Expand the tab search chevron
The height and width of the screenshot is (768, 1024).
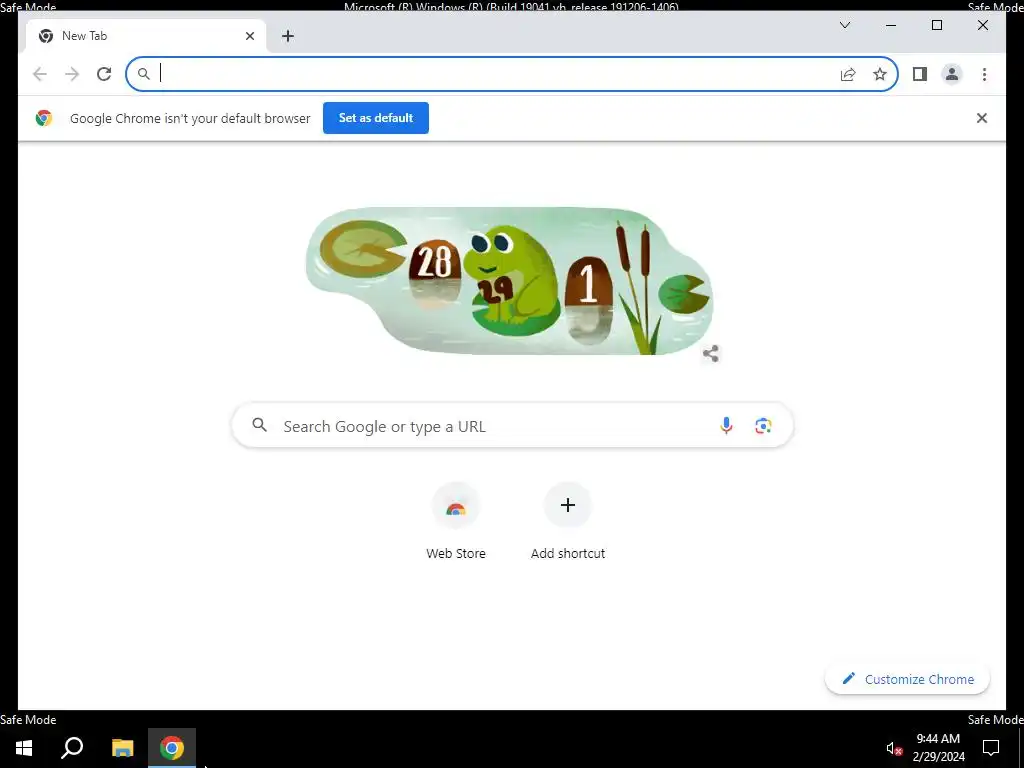coord(844,25)
